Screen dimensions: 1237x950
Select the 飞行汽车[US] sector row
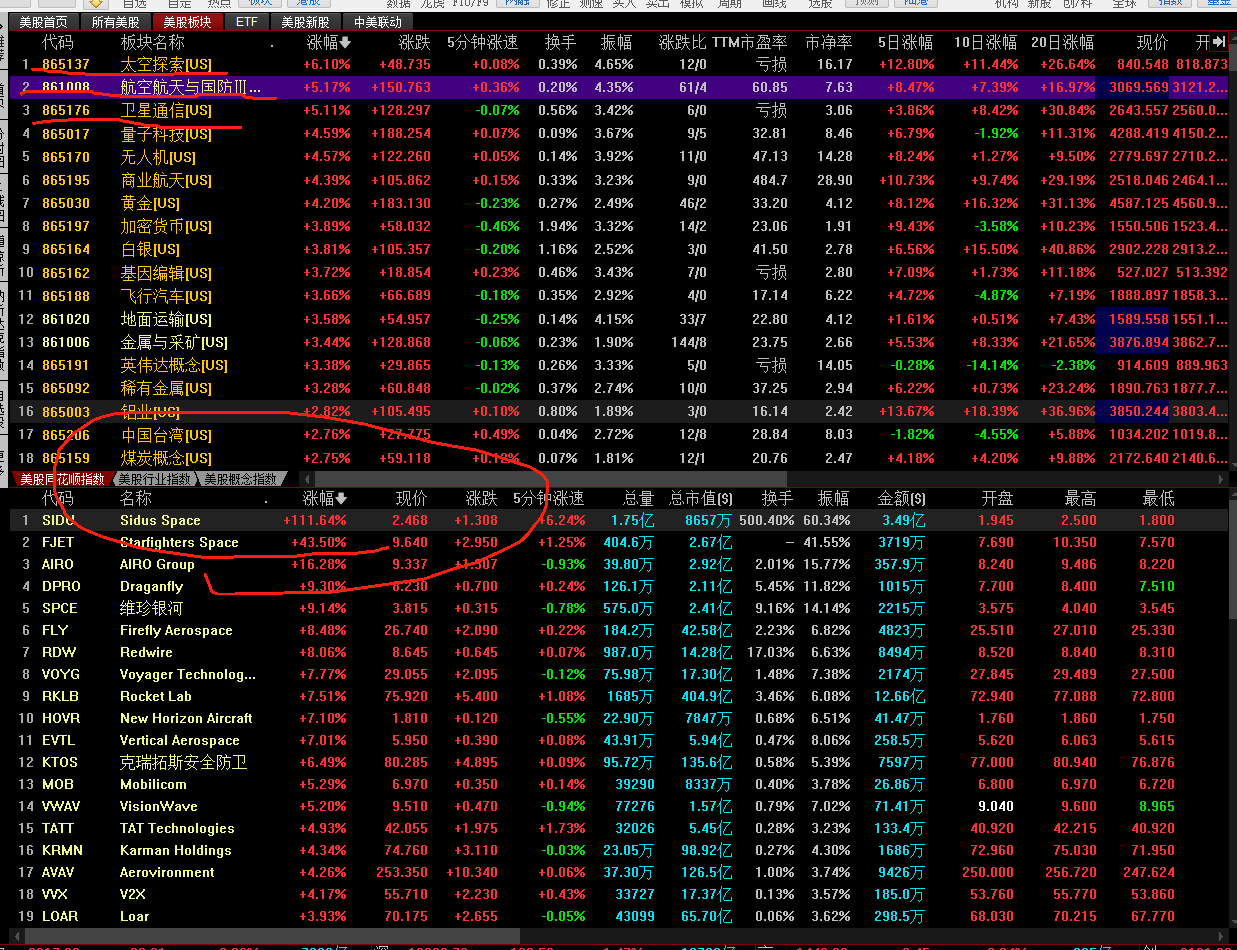(618, 296)
